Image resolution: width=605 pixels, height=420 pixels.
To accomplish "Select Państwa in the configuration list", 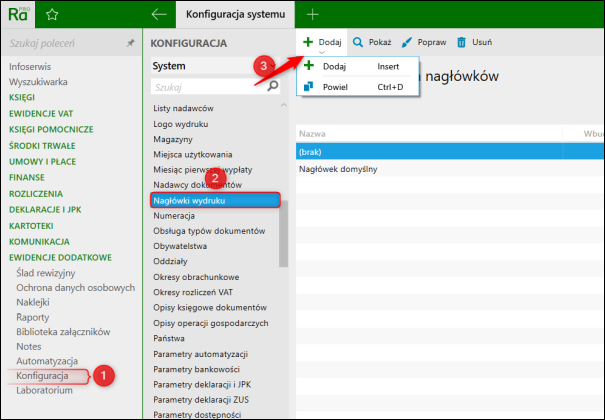I will coord(169,339).
